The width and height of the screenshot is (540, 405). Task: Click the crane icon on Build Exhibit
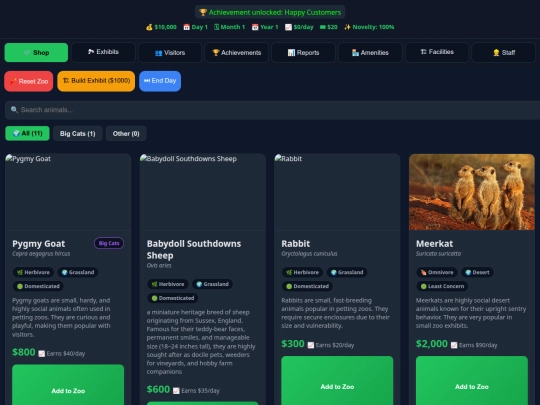click(66, 81)
